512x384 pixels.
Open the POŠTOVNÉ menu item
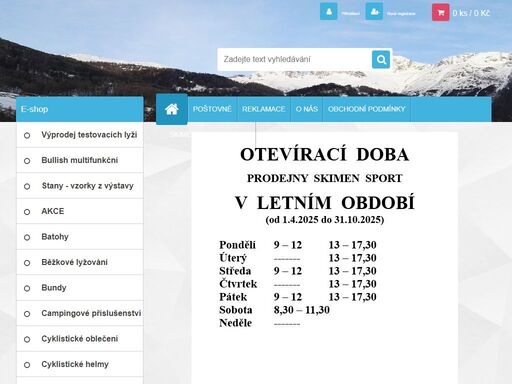212,109
